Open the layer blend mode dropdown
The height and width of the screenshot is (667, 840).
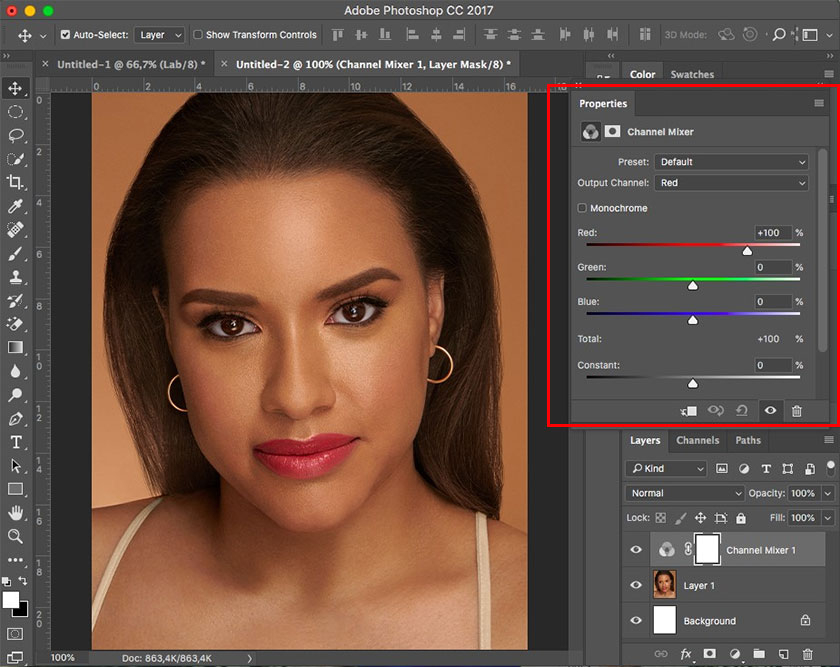click(685, 493)
